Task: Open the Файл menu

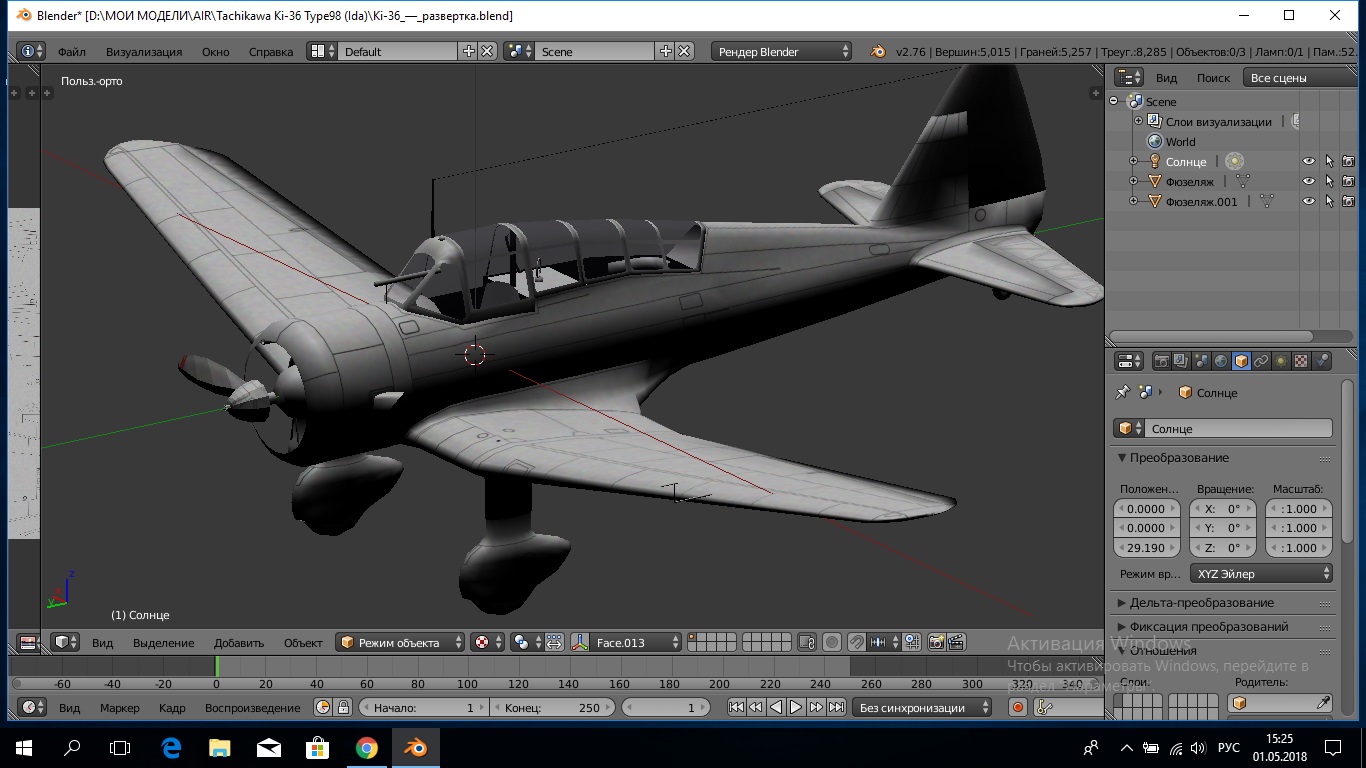Action: pos(71,51)
